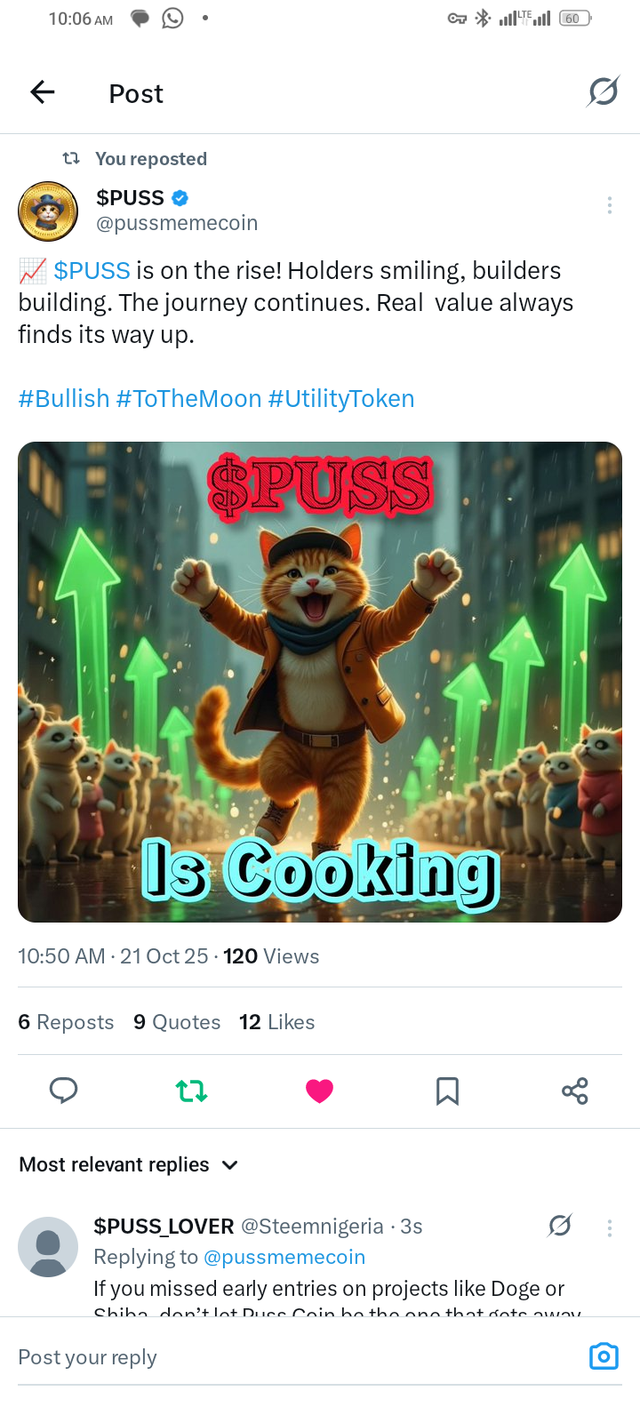The height and width of the screenshot is (1422, 640).
Task: Undo repost using the repost icon
Action: (191, 1091)
